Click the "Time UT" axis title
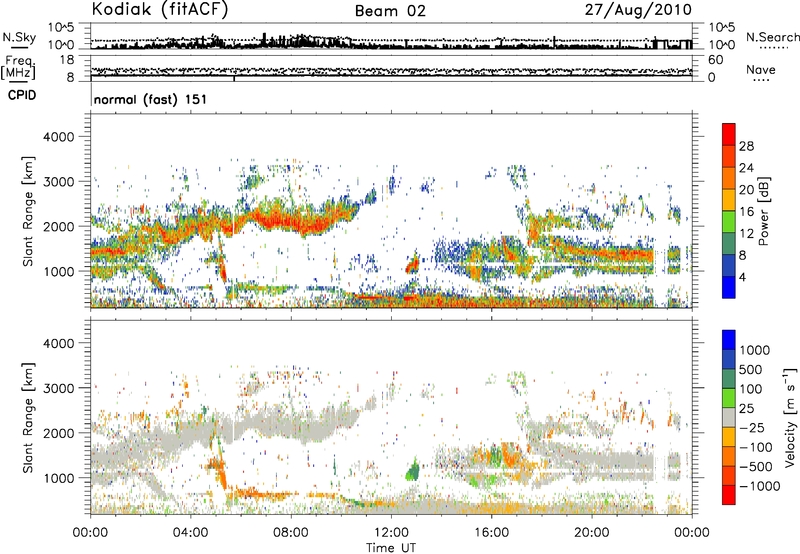Viewport: 800px width, 554px height. 391,548
